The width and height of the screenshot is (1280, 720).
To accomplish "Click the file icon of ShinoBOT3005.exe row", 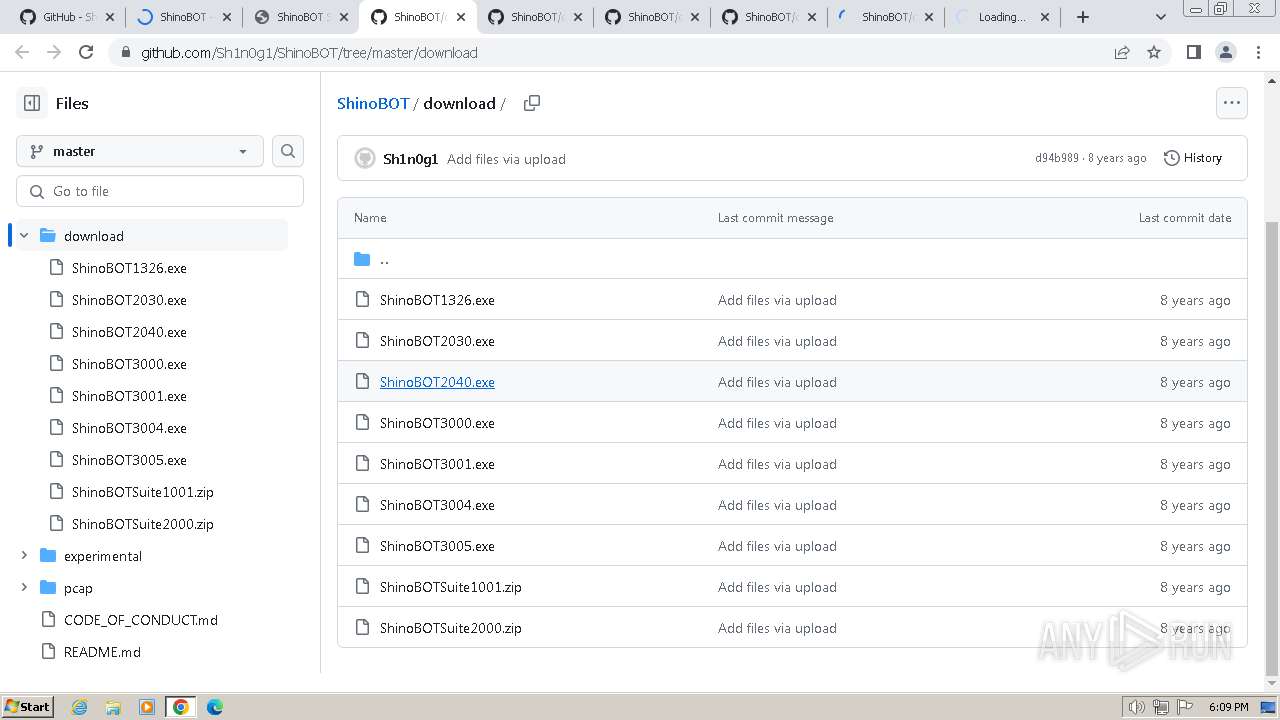I will pyautogui.click(x=362, y=546).
